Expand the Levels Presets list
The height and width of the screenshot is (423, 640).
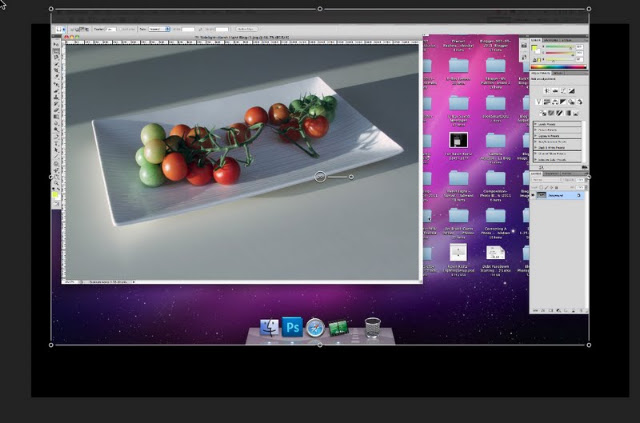tap(558, 124)
